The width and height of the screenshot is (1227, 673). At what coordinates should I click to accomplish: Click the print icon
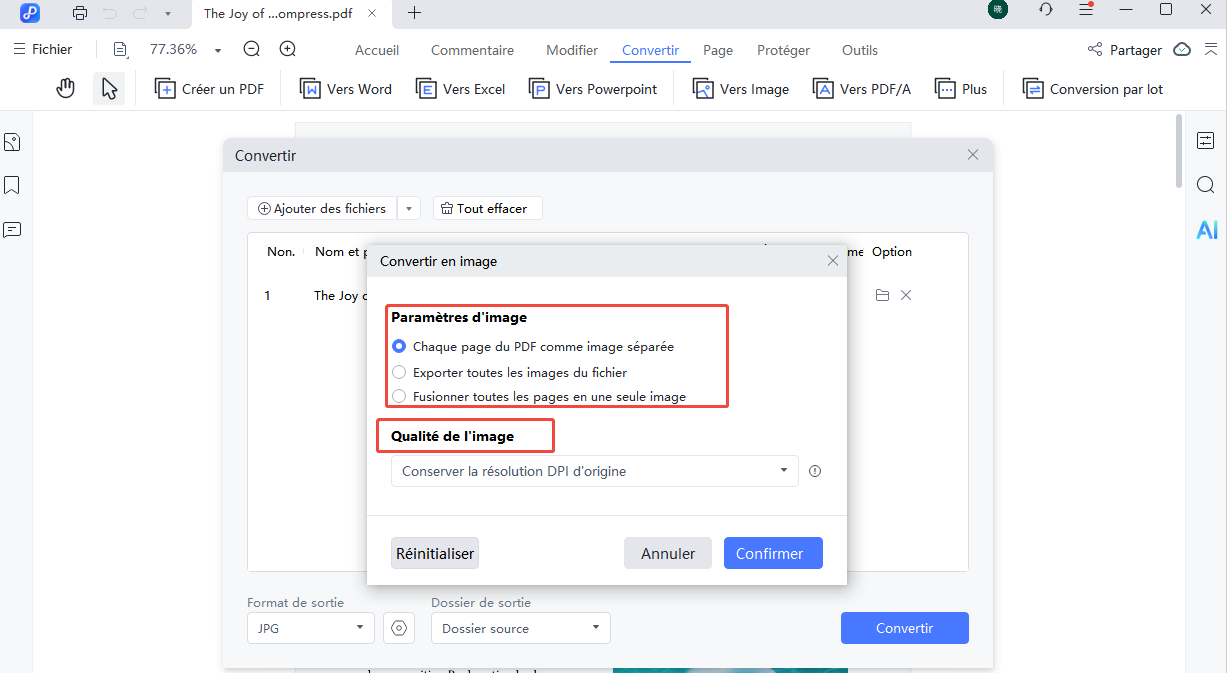point(79,13)
